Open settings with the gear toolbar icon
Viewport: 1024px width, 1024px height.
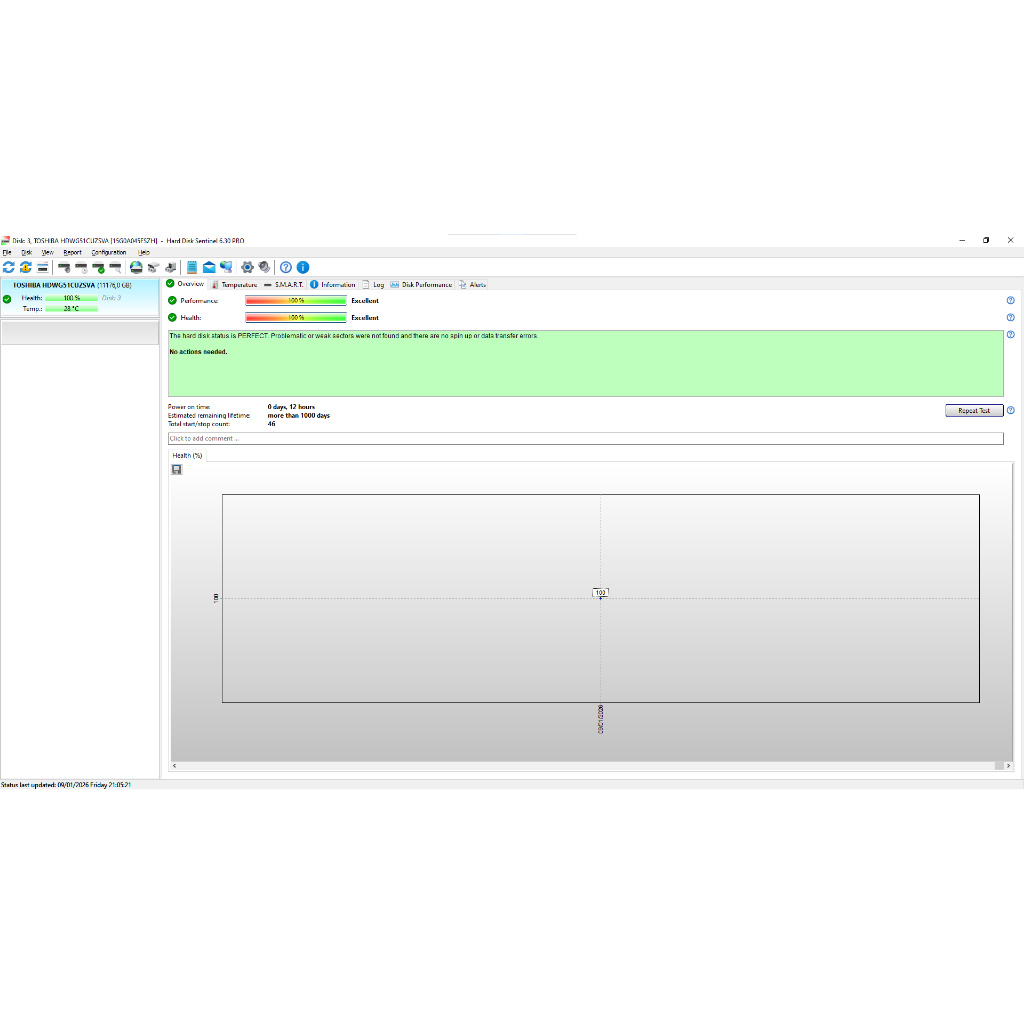(247, 267)
